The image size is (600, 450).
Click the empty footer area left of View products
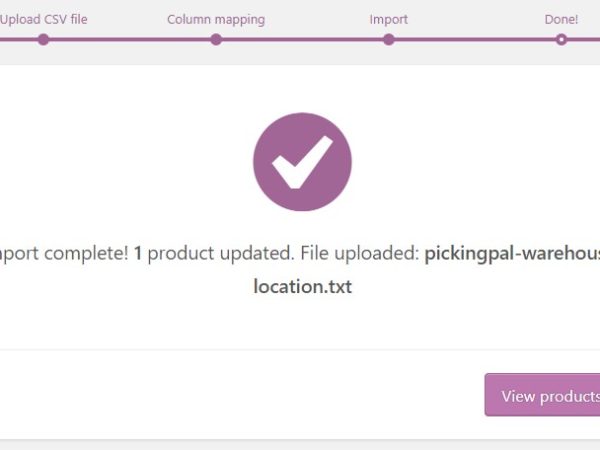click(240, 395)
